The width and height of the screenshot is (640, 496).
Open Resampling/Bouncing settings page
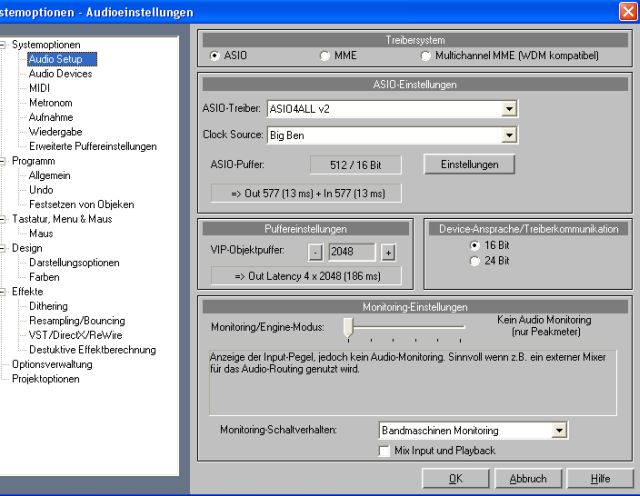[x=77, y=321]
